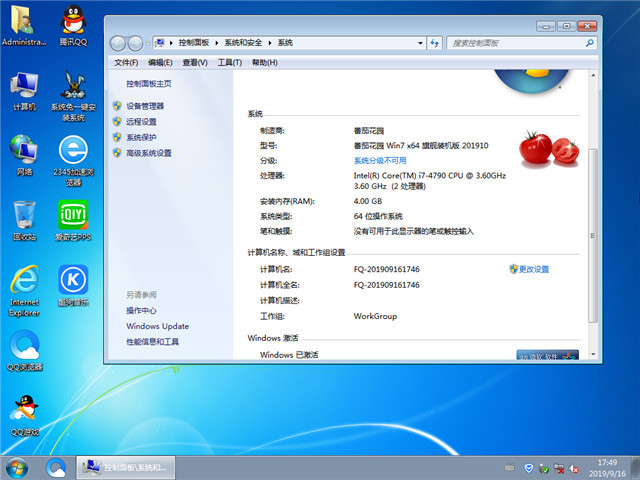Viewport: 640px width, 480px height.
Task: Click the Windows Start orb
Action: click(17, 468)
